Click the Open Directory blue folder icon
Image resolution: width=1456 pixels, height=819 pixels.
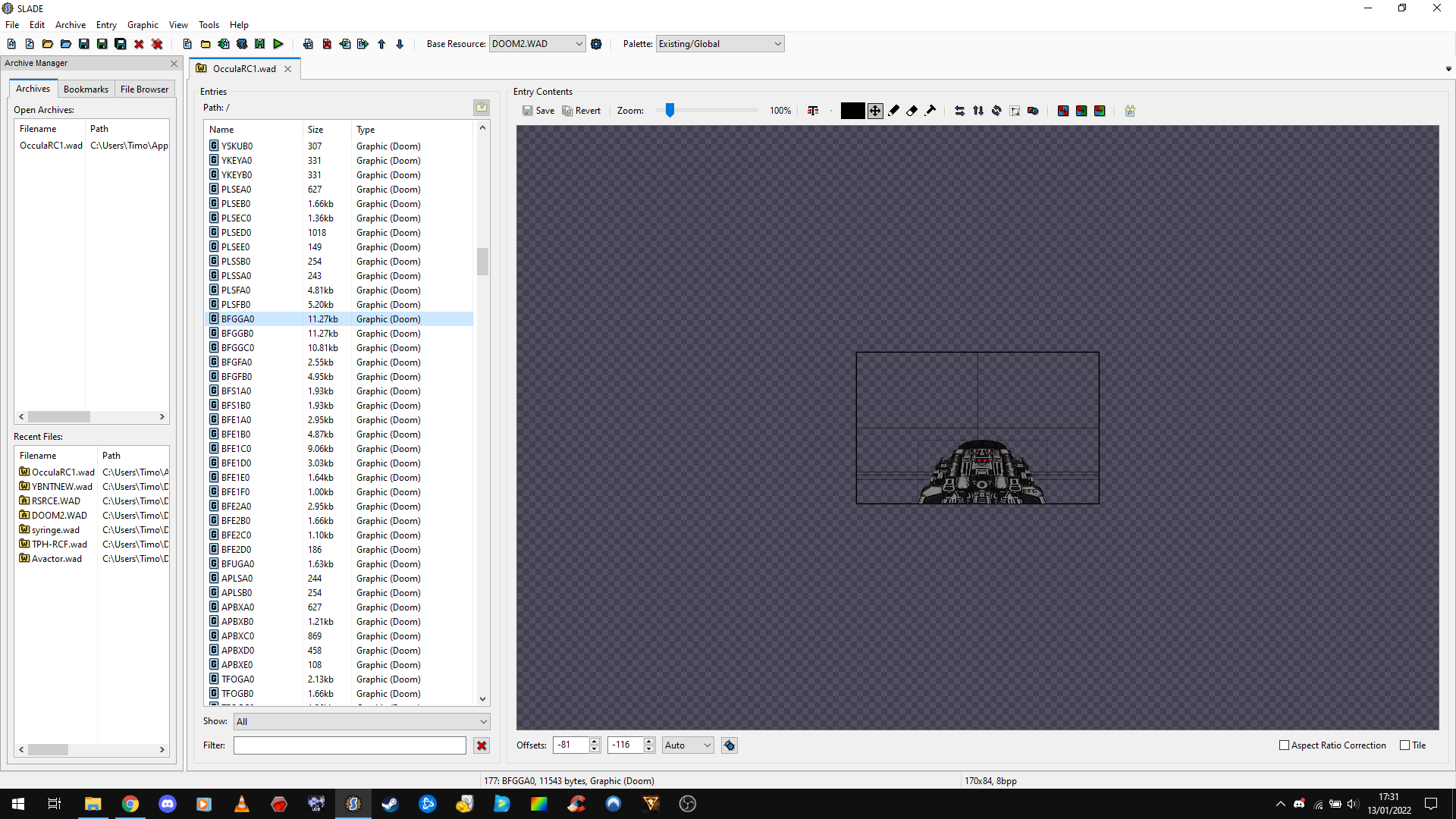click(66, 44)
